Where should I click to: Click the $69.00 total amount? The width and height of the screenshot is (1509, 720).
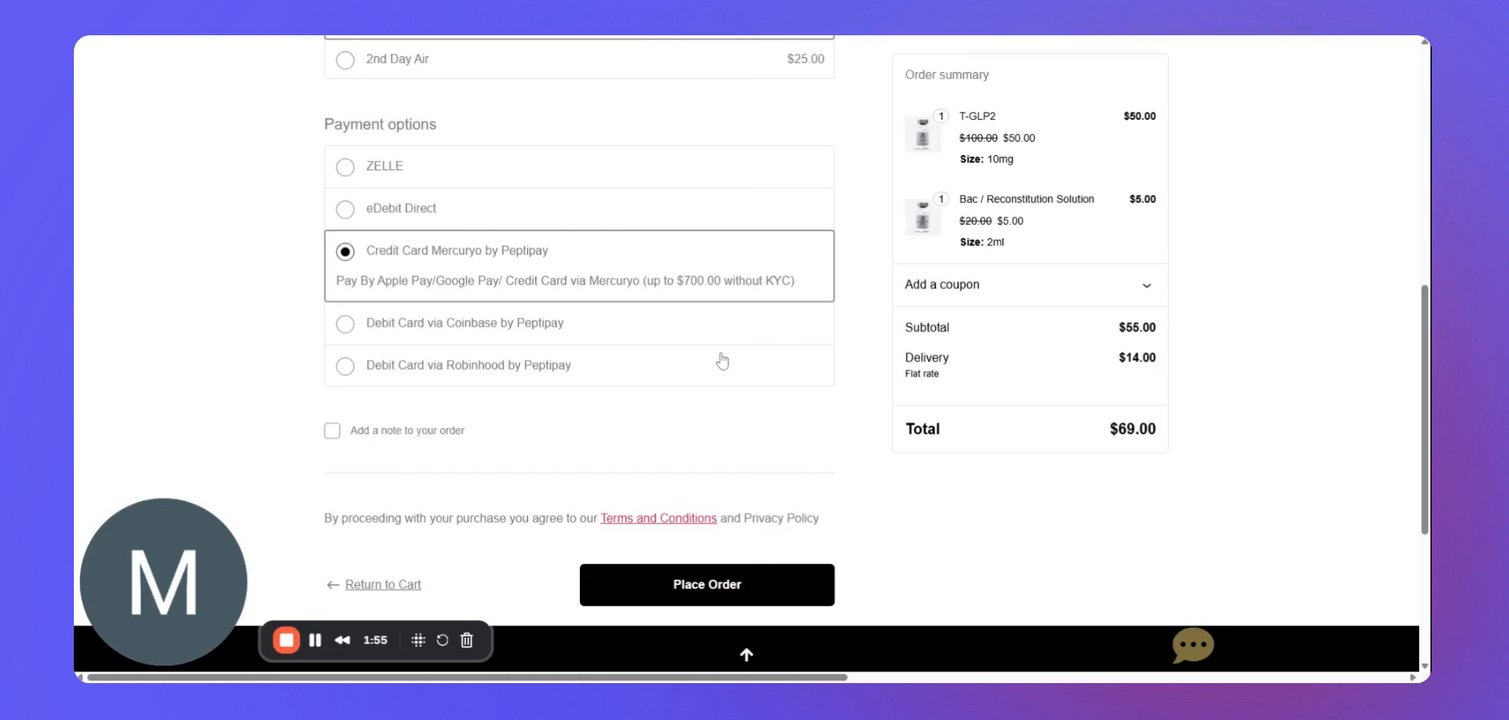click(1132, 429)
